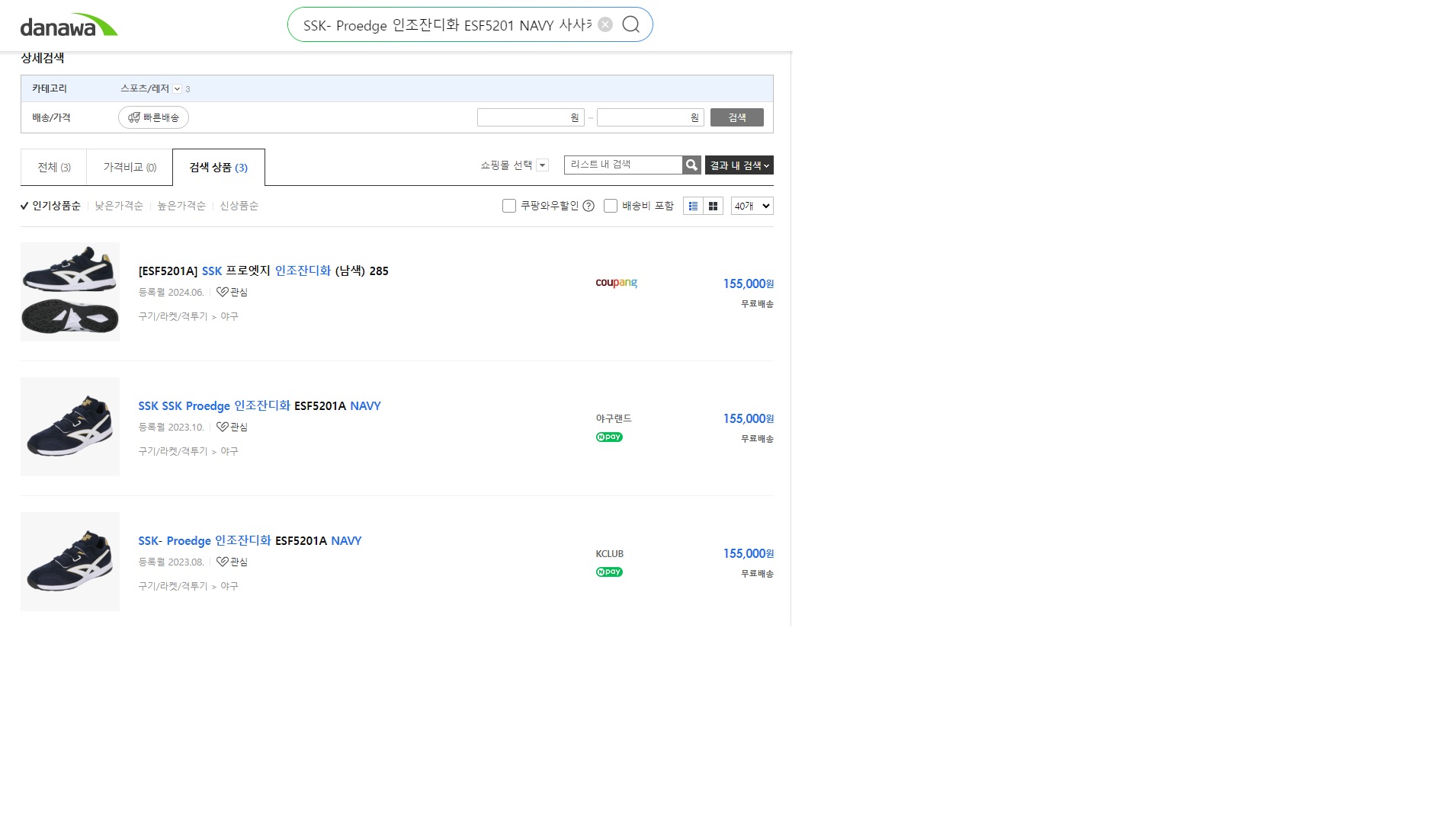
Task: Clear the search box text
Action: point(605,24)
